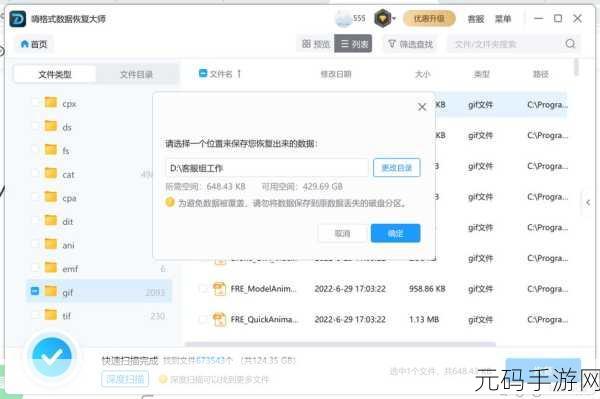Open 筛选查找 filter search
The width and height of the screenshot is (600, 399).
click(x=411, y=44)
